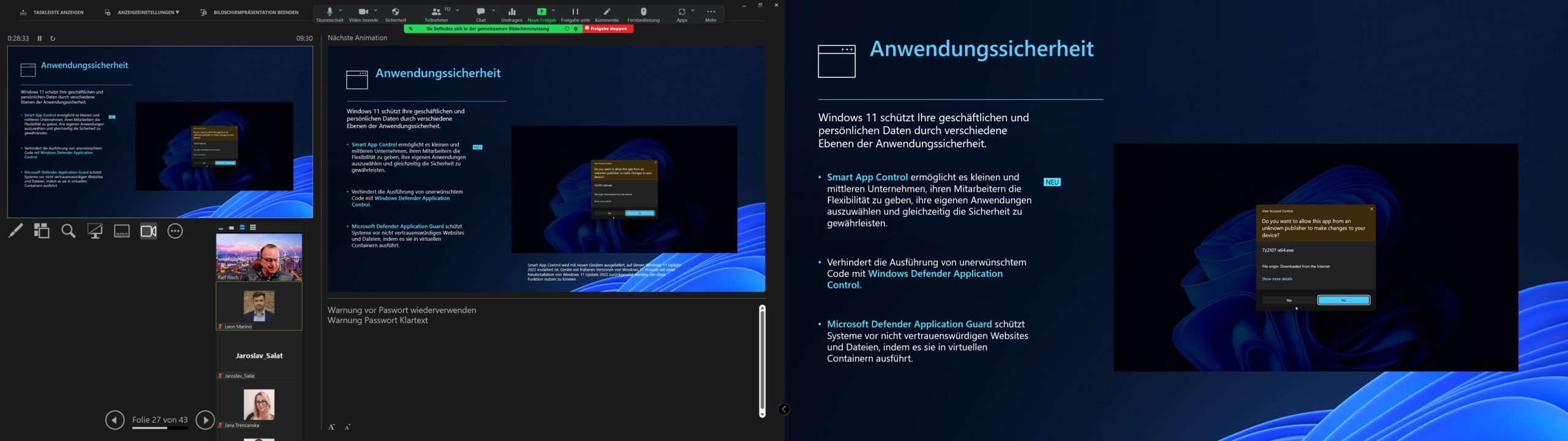Switch video panel to grid view

253,228
